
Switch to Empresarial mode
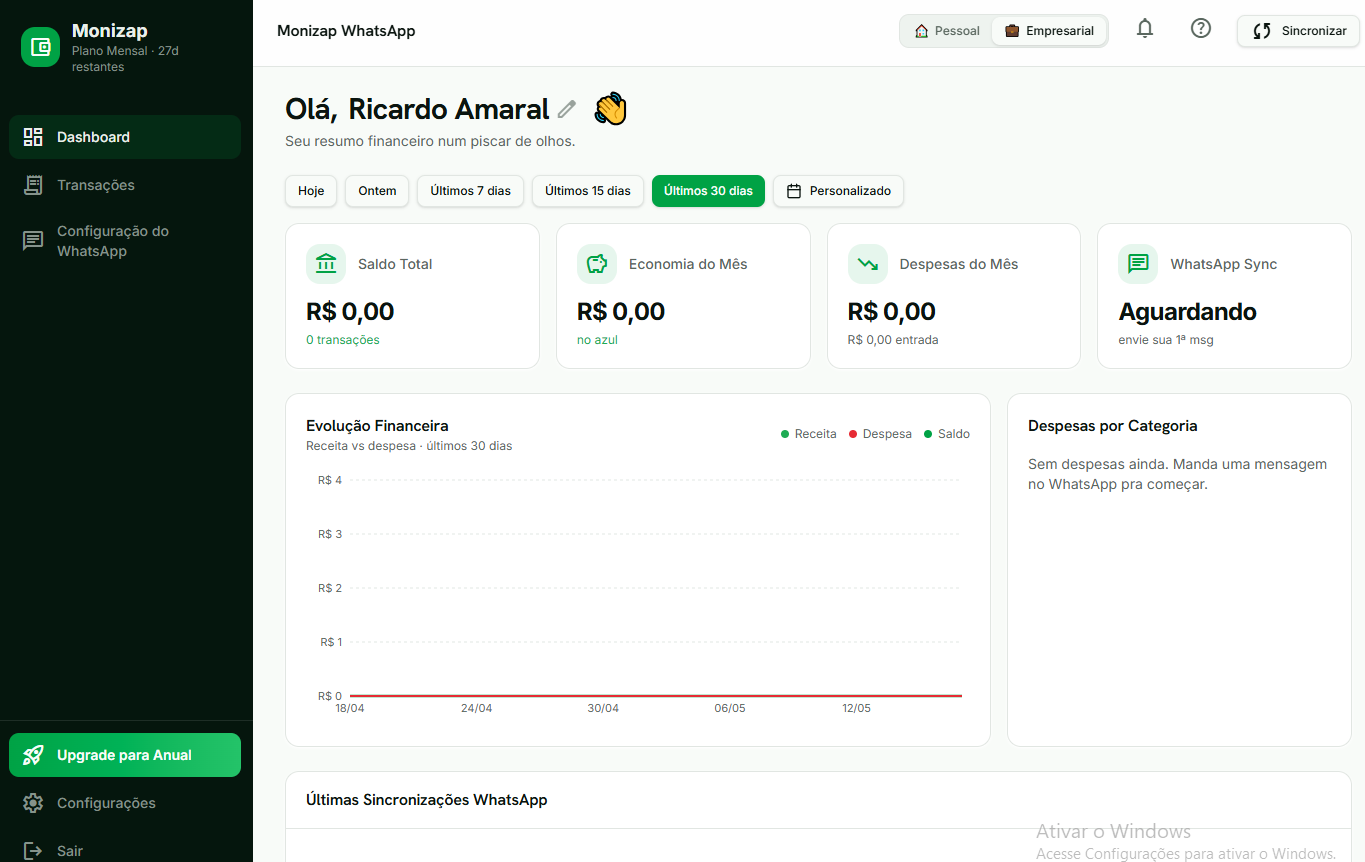tap(1049, 31)
